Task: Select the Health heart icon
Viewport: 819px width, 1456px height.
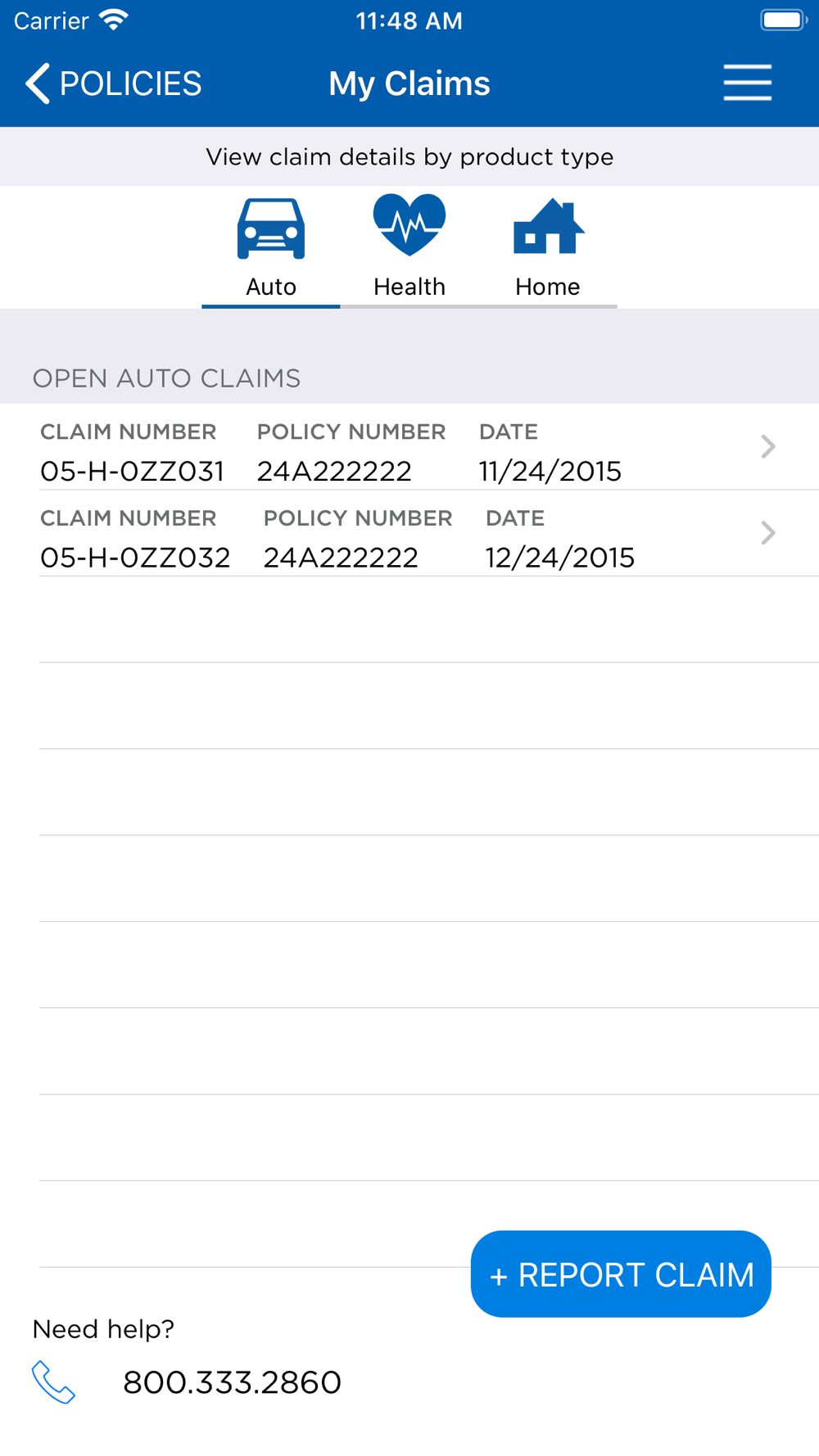Action: pos(409,224)
